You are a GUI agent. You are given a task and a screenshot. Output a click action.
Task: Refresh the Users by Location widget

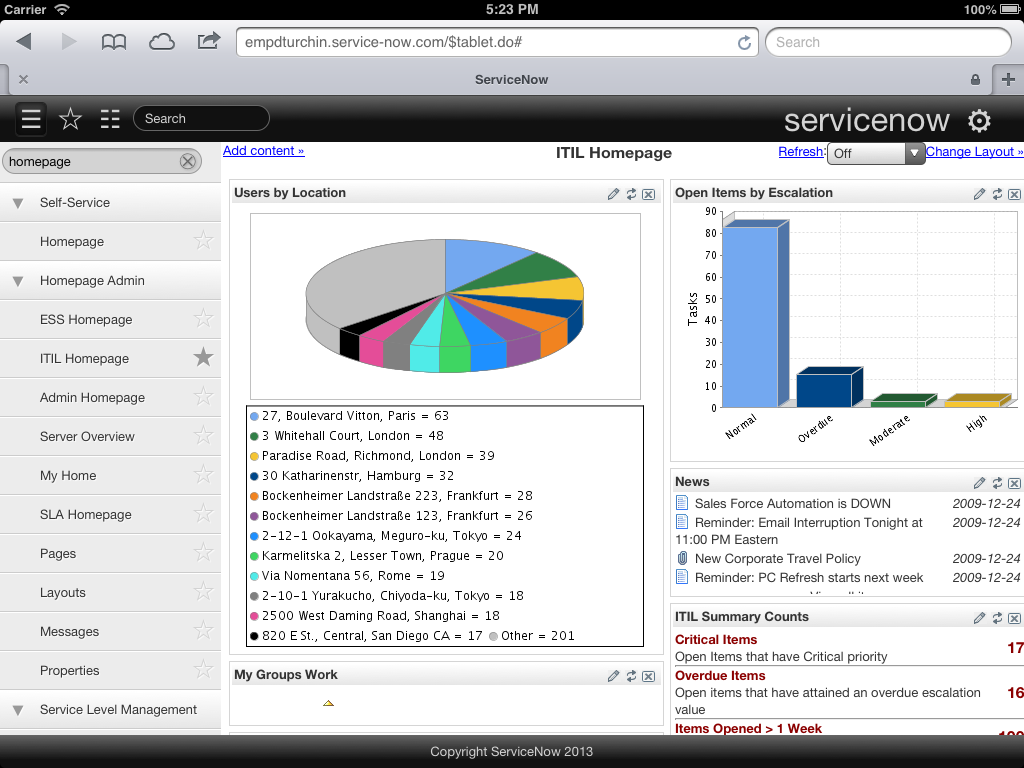(631, 194)
